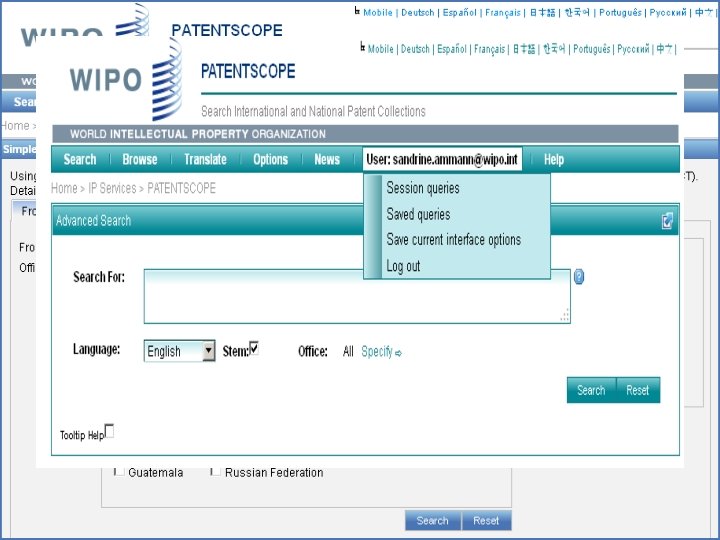The height and width of the screenshot is (540, 720).
Task: Switch to Español in front window language bar
Action: point(452,49)
